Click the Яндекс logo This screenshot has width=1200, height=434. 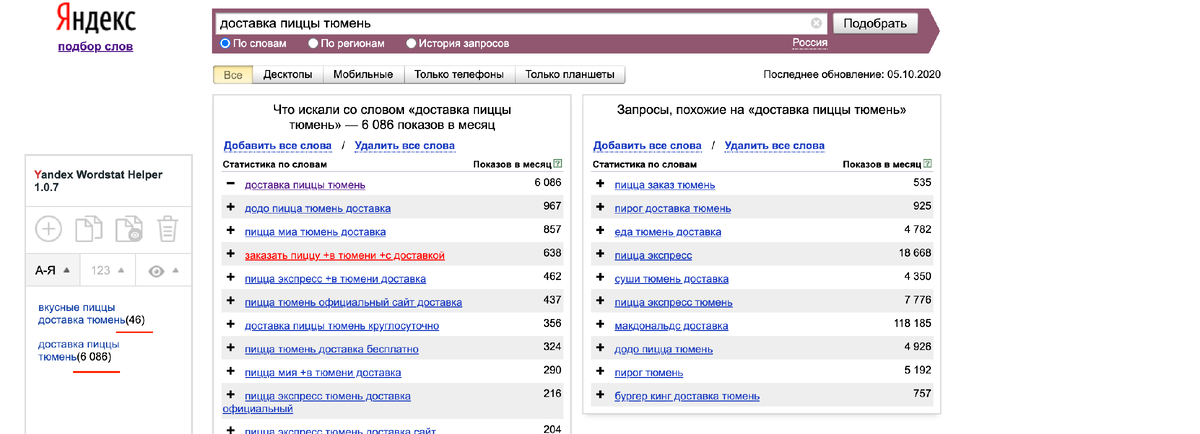pos(95,20)
